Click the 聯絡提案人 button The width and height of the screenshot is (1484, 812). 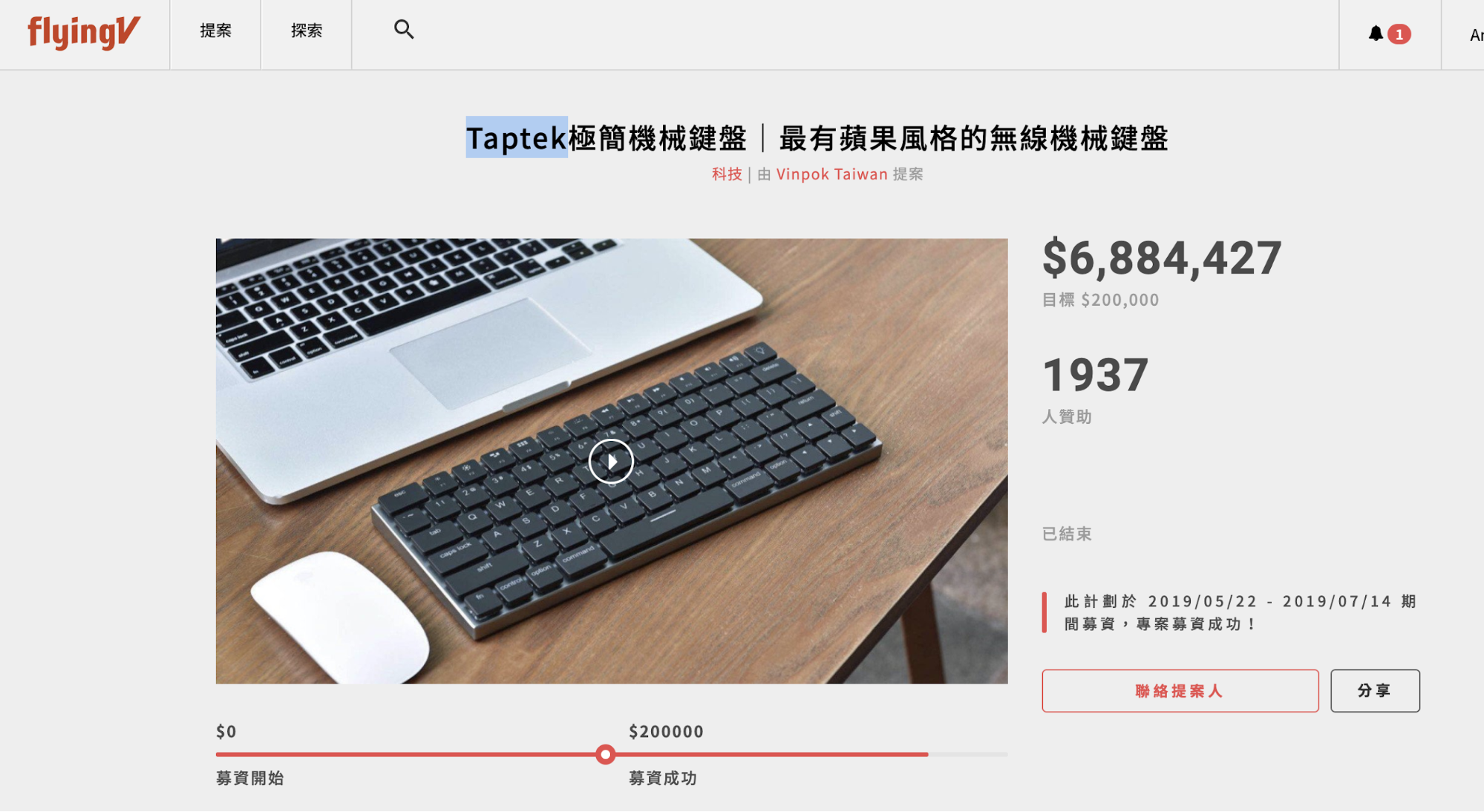point(1180,690)
